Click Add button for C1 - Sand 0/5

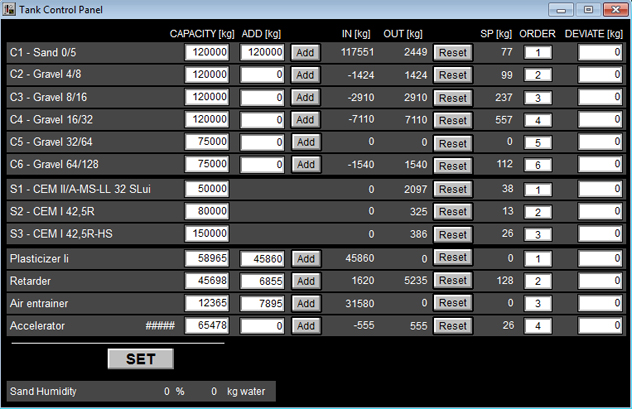(x=306, y=52)
